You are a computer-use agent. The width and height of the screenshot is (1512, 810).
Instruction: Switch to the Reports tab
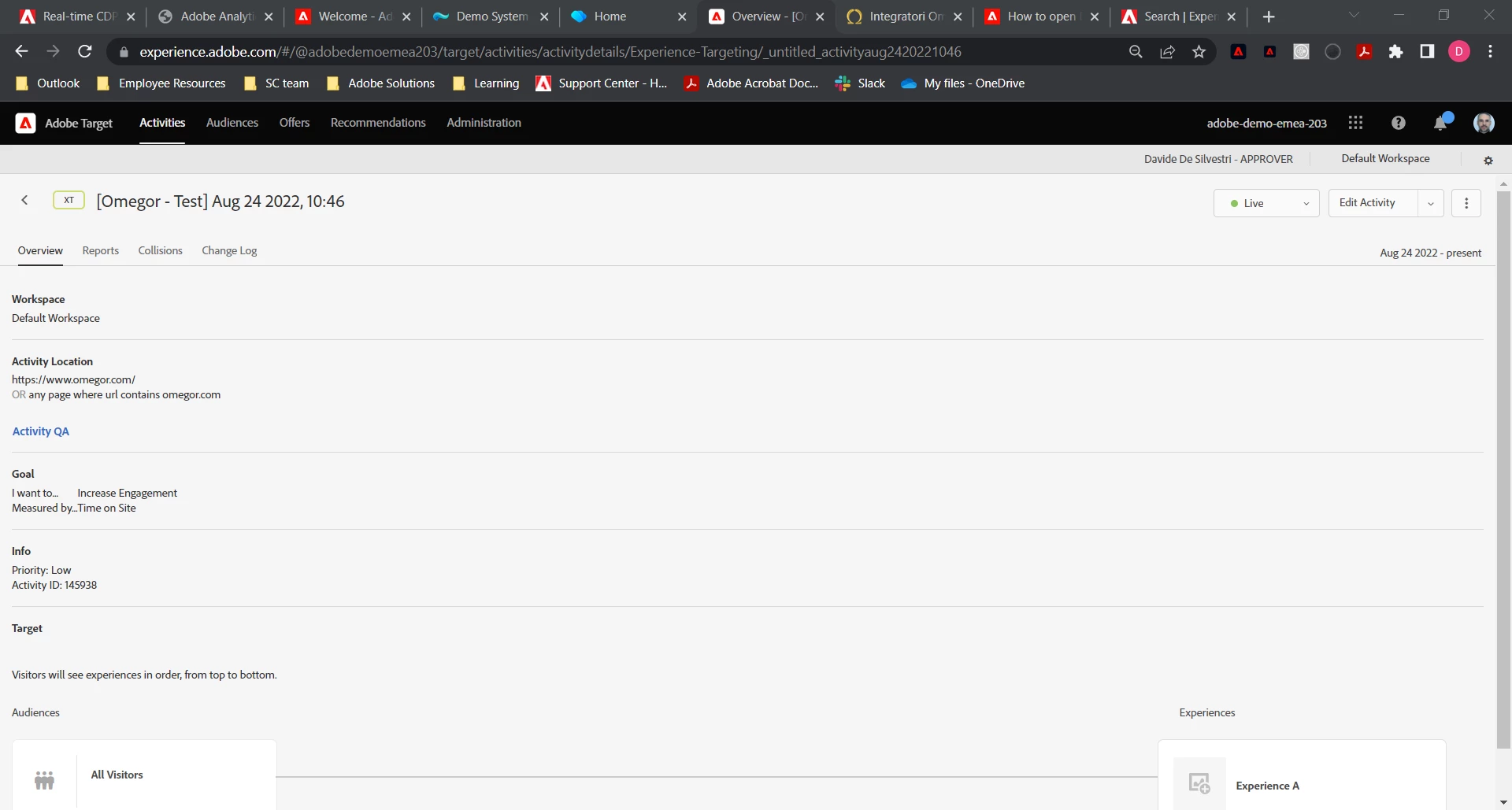click(101, 250)
